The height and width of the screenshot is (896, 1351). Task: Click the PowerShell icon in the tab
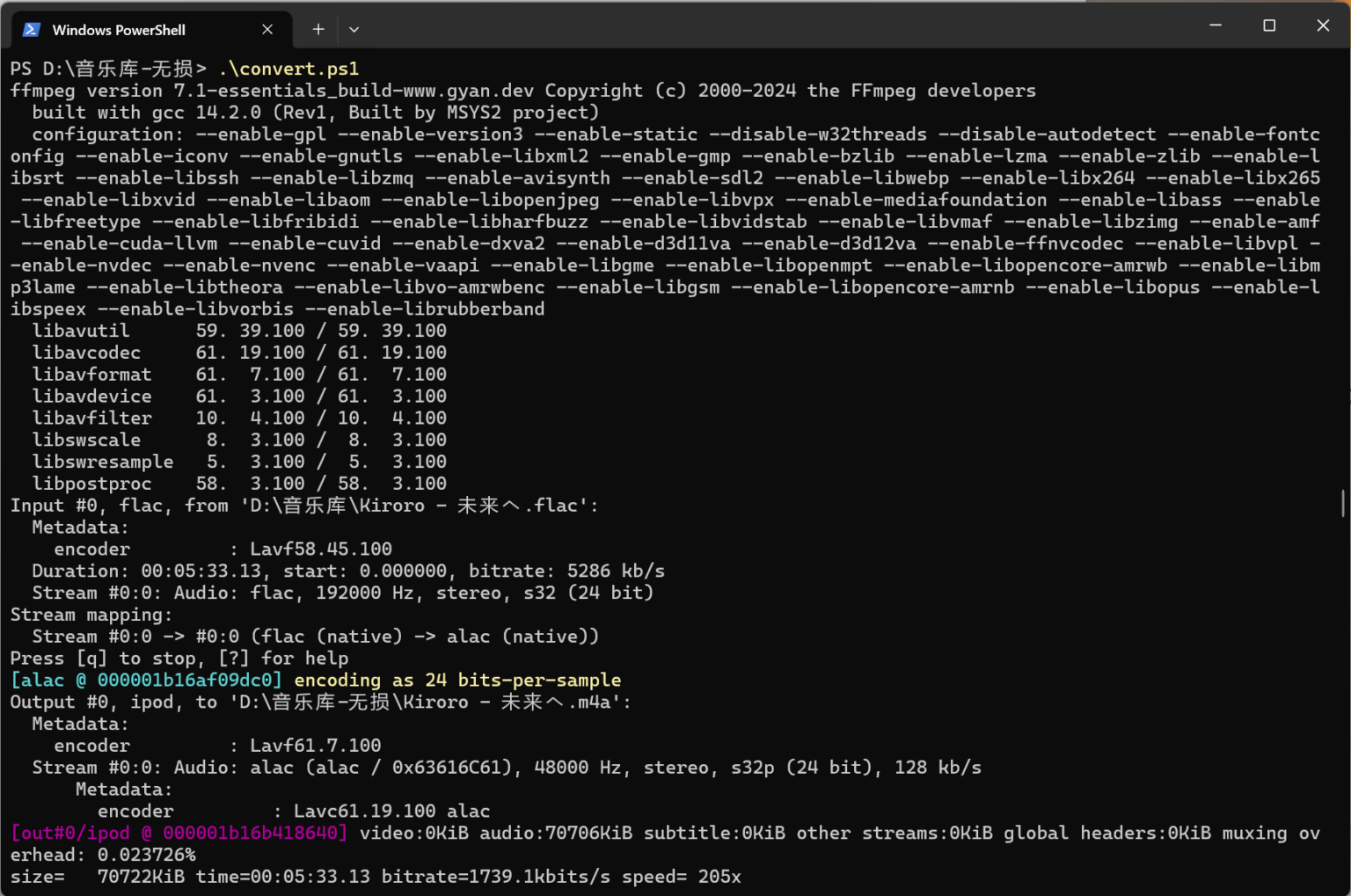coord(32,30)
